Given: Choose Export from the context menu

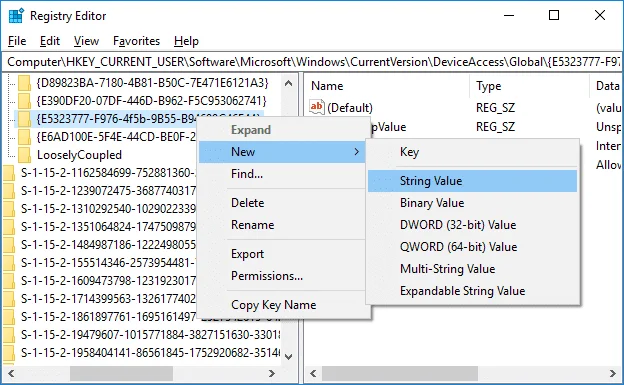Looking at the screenshot, I should pos(282,254).
